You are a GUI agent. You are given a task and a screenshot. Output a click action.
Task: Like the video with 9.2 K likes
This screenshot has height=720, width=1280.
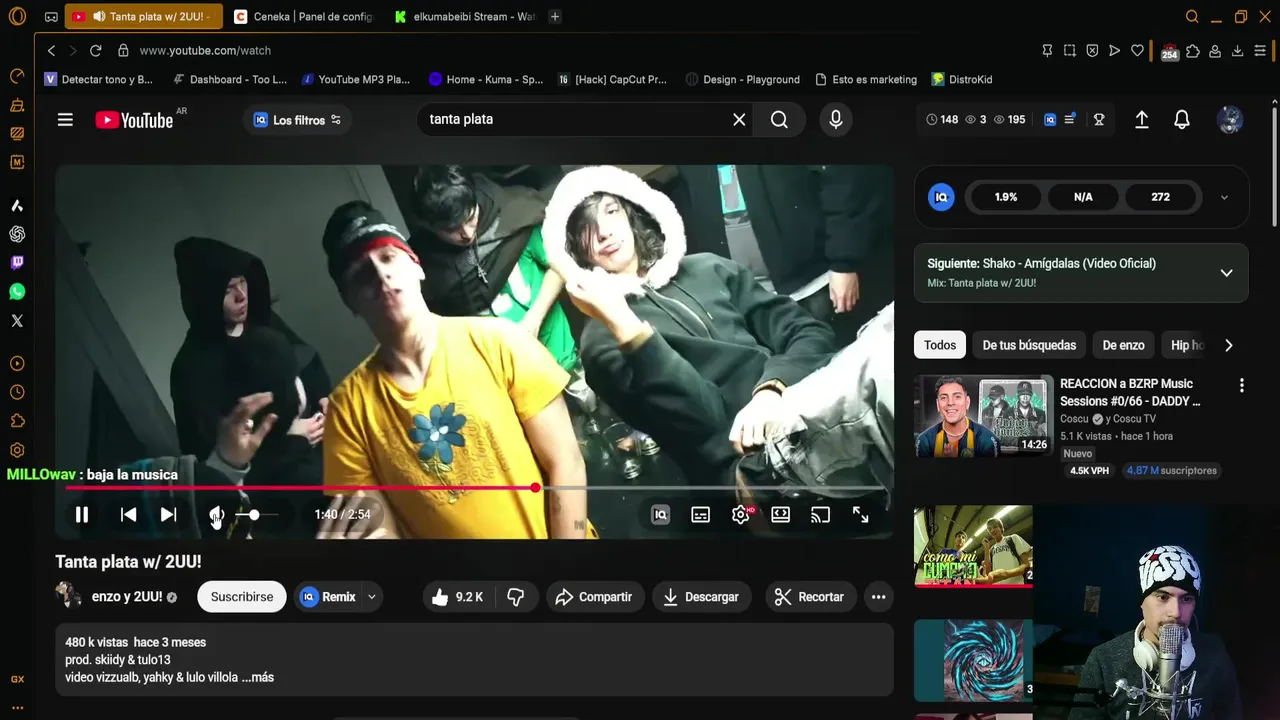[458, 597]
